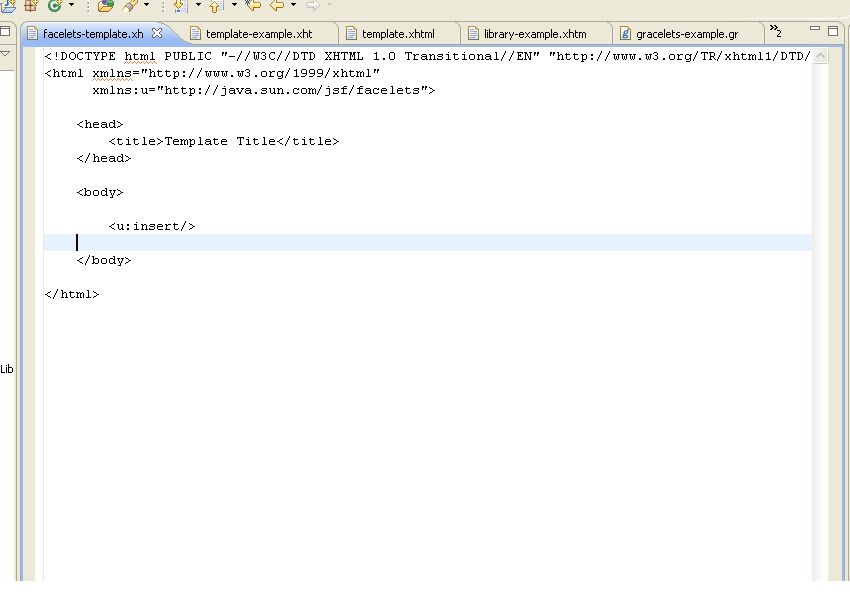Show the hidden editor tabs list
850x600 pixels.
pyautogui.click(x=775, y=31)
